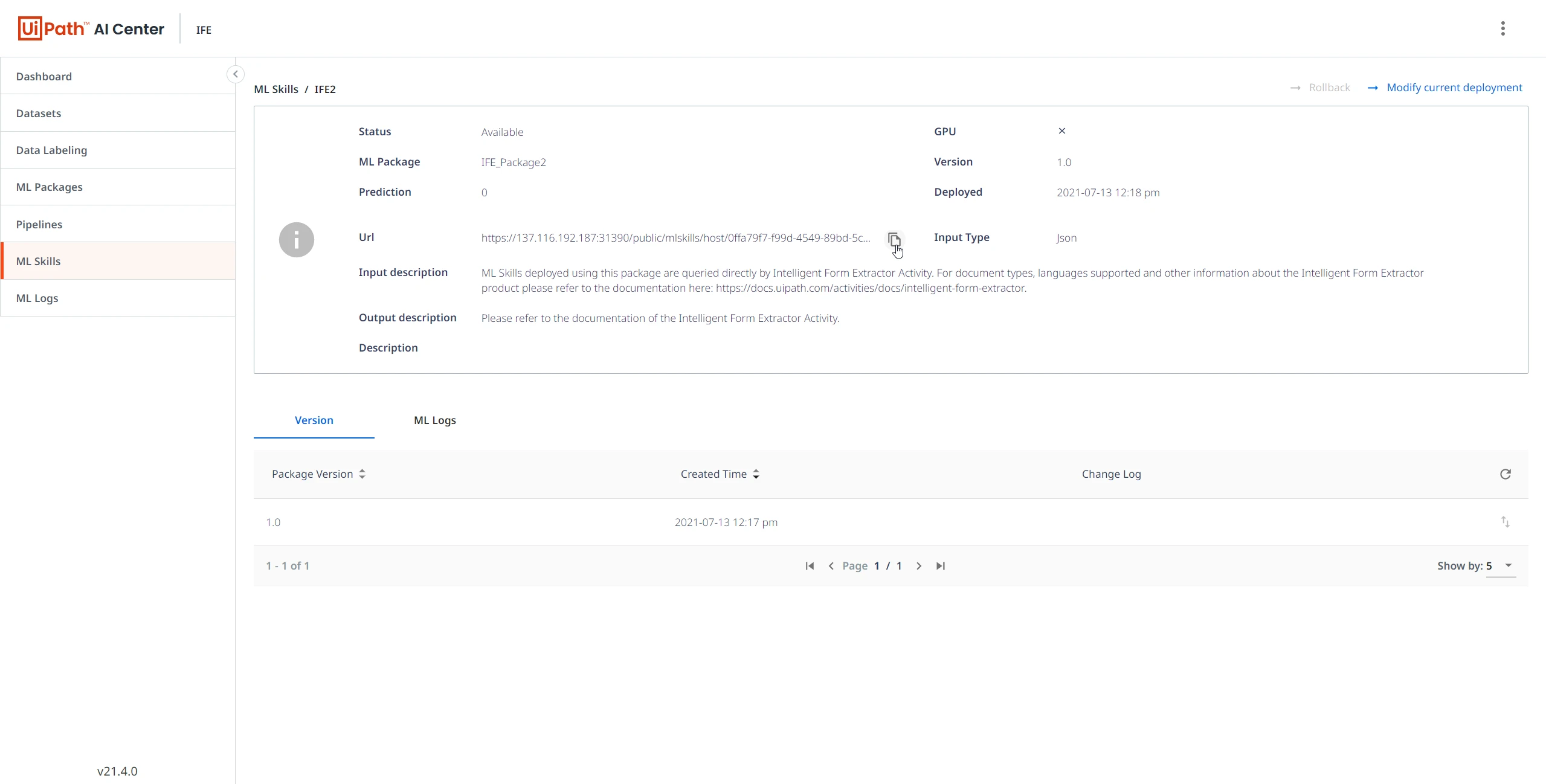The image size is (1546, 784).
Task: Go to last page of versions
Action: click(940, 566)
